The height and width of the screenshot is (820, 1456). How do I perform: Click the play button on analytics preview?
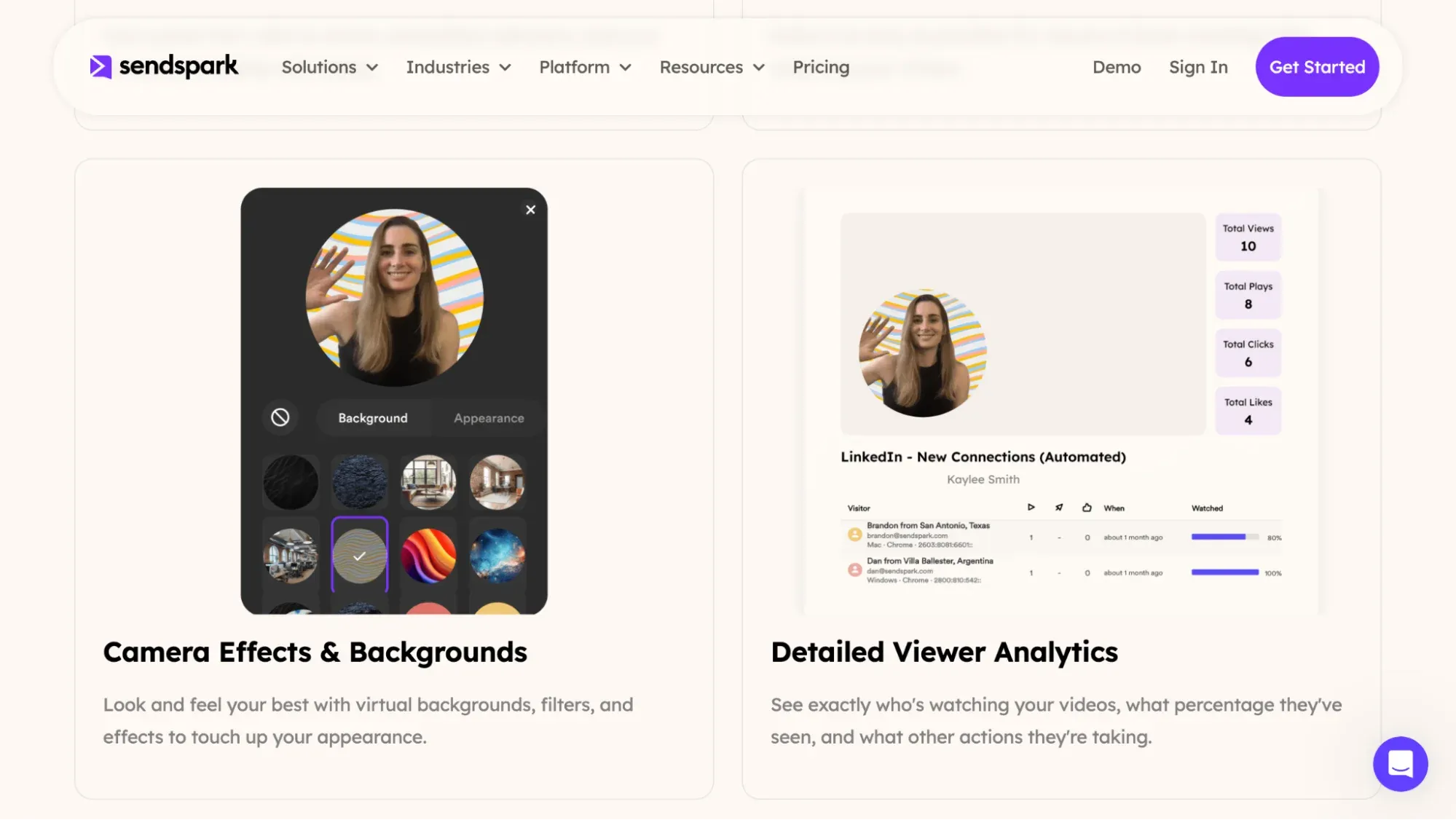[1031, 507]
